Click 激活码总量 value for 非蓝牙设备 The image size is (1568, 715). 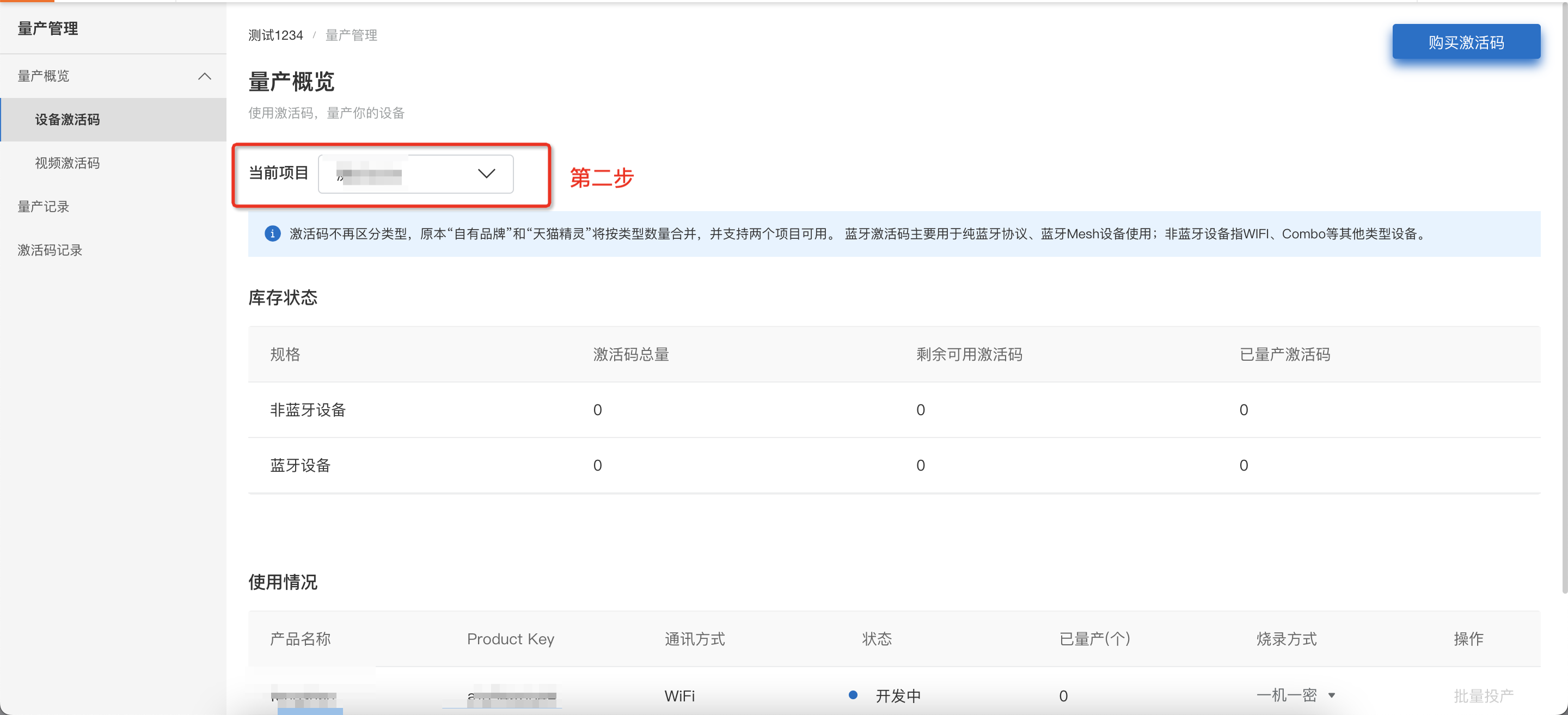(597, 410)
